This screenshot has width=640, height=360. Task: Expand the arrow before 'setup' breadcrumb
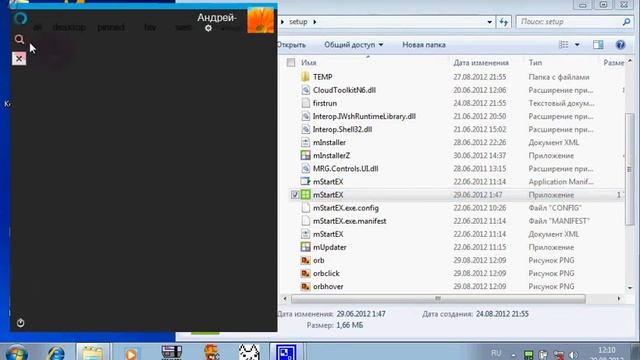282,22
